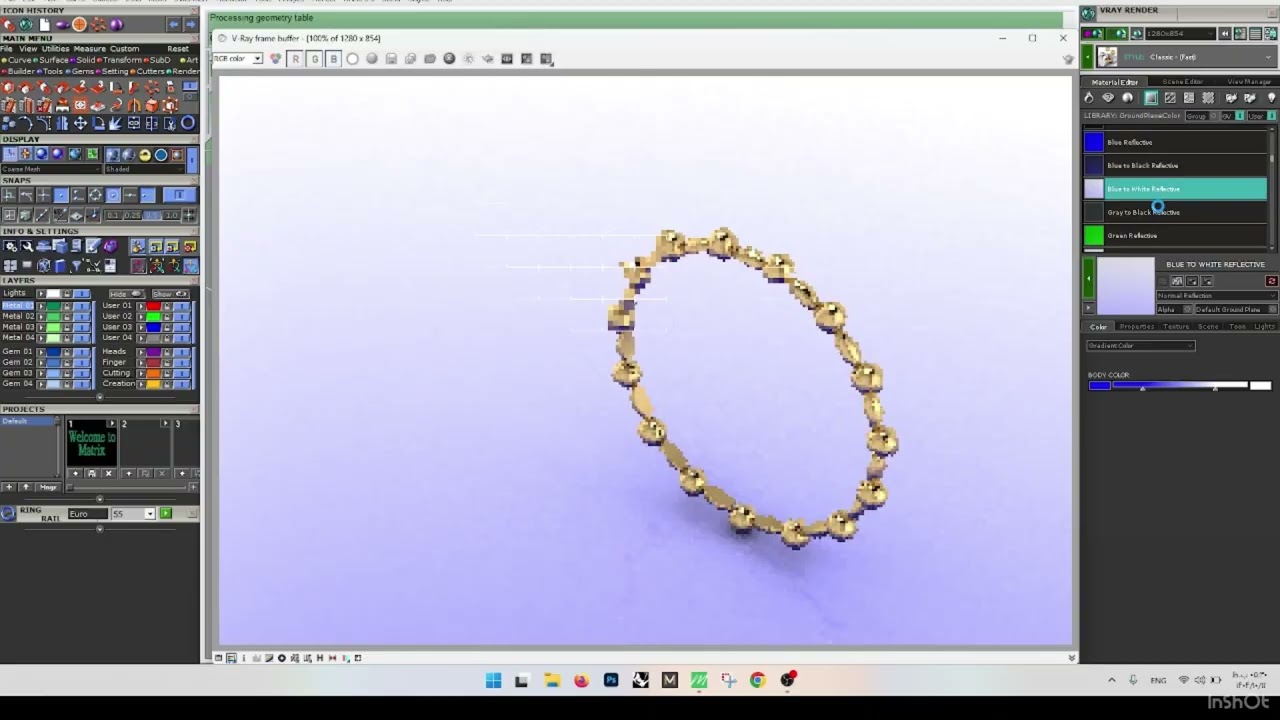Select the blue circle display mode icon

coord(161,155)
